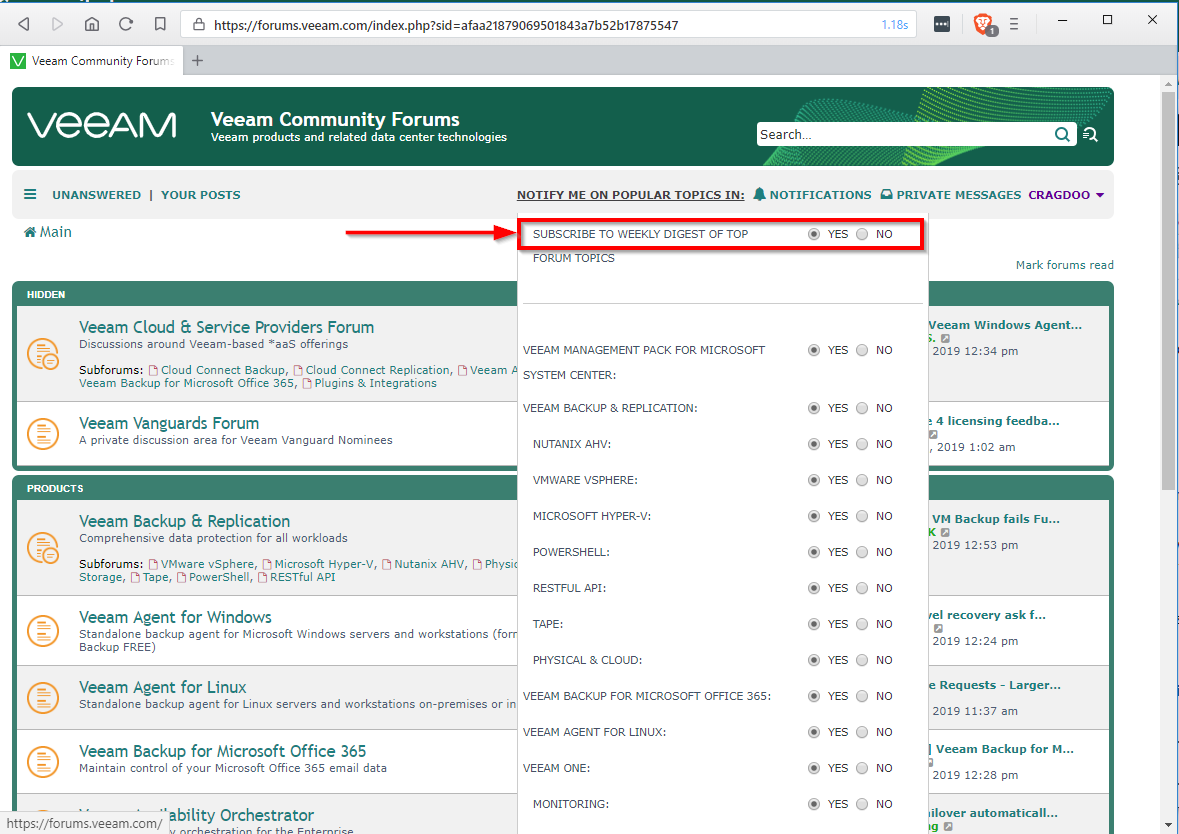Reload the page with the refresh icon

126,24
